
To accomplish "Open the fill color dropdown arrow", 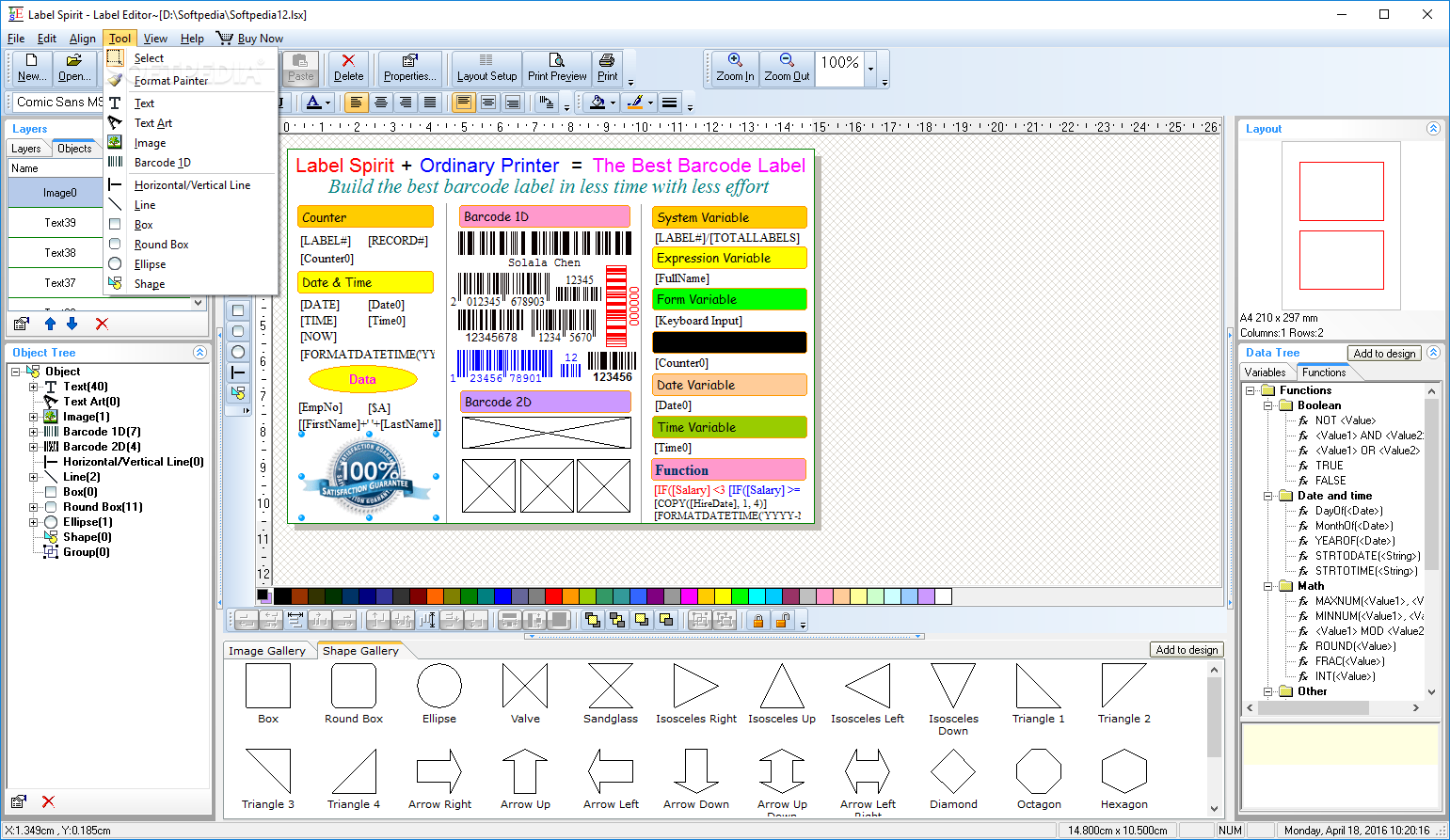I will pos(613,103).
